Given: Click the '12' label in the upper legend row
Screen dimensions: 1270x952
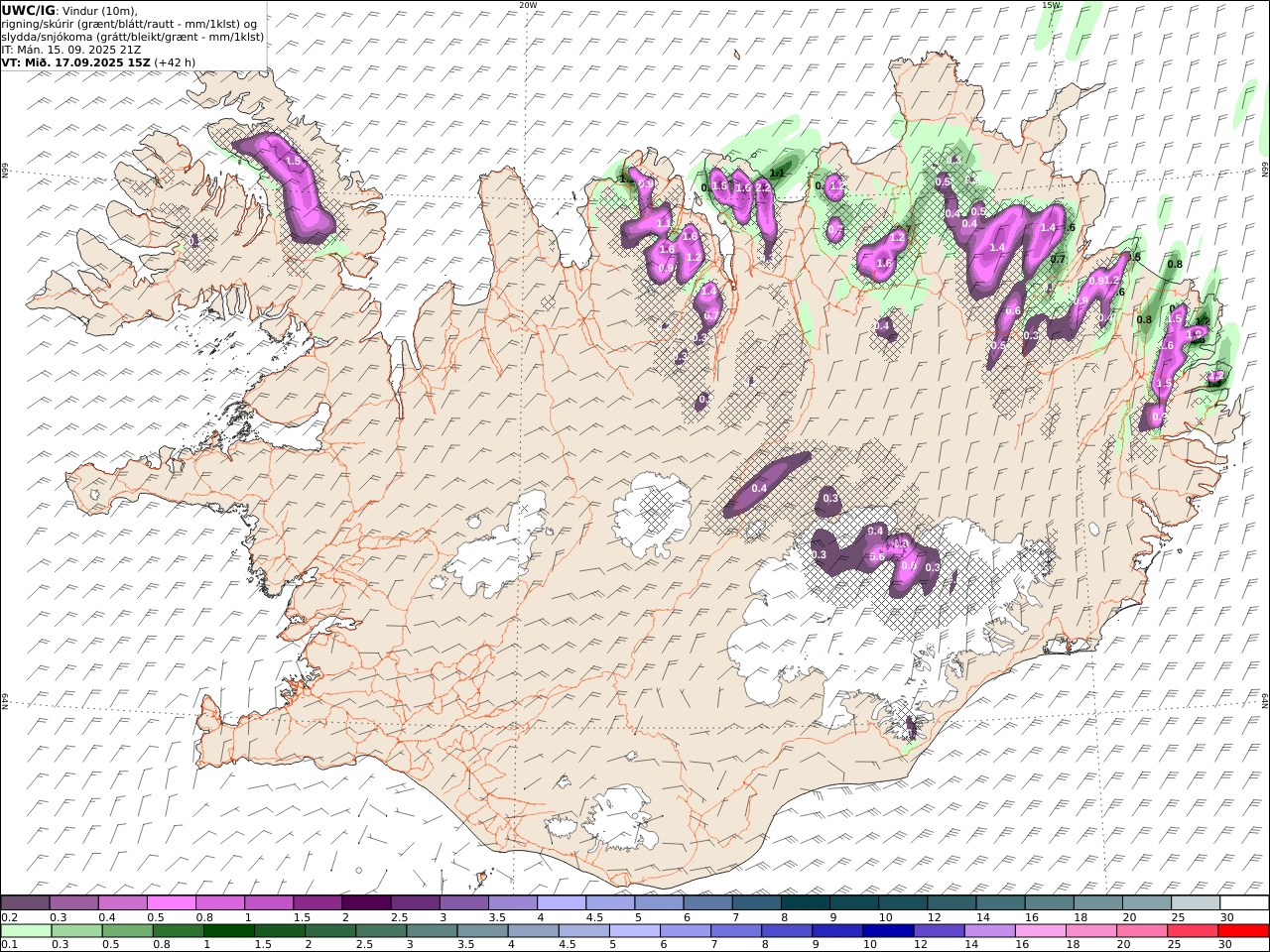Looking at the screenshot, I should (935, 917).
